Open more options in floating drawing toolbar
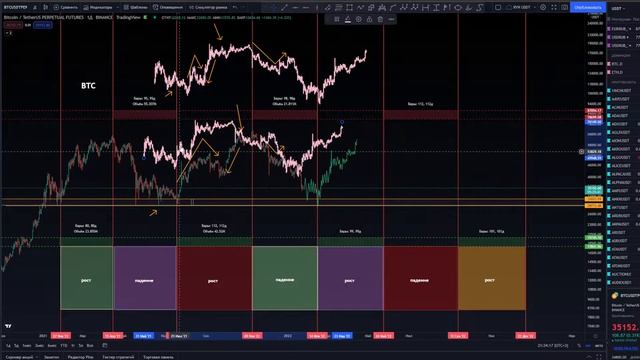The height and width of the screenshot is (360, 640). (x=391, y=19)
